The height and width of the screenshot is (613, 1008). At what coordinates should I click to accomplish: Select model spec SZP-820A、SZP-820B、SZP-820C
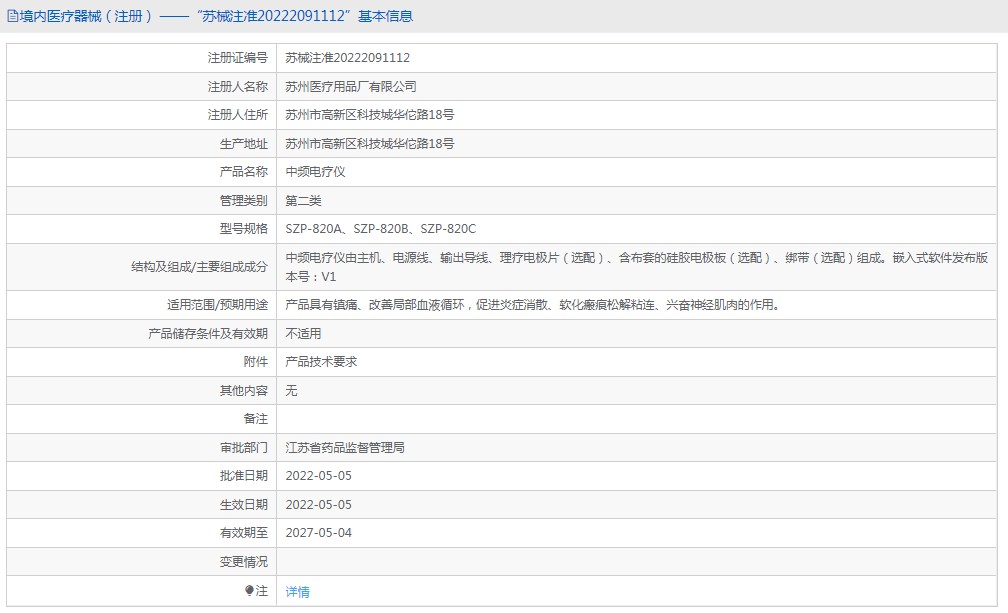point(381,229)
